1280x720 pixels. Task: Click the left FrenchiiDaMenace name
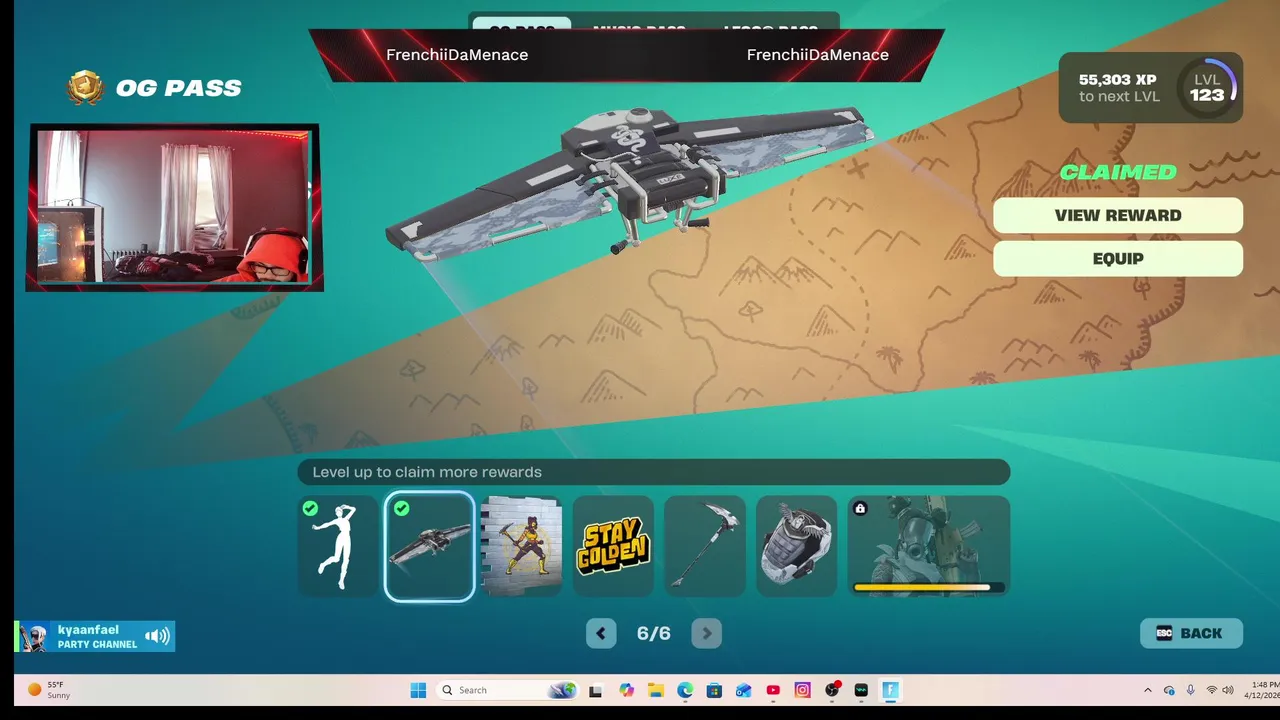point(457,55)
